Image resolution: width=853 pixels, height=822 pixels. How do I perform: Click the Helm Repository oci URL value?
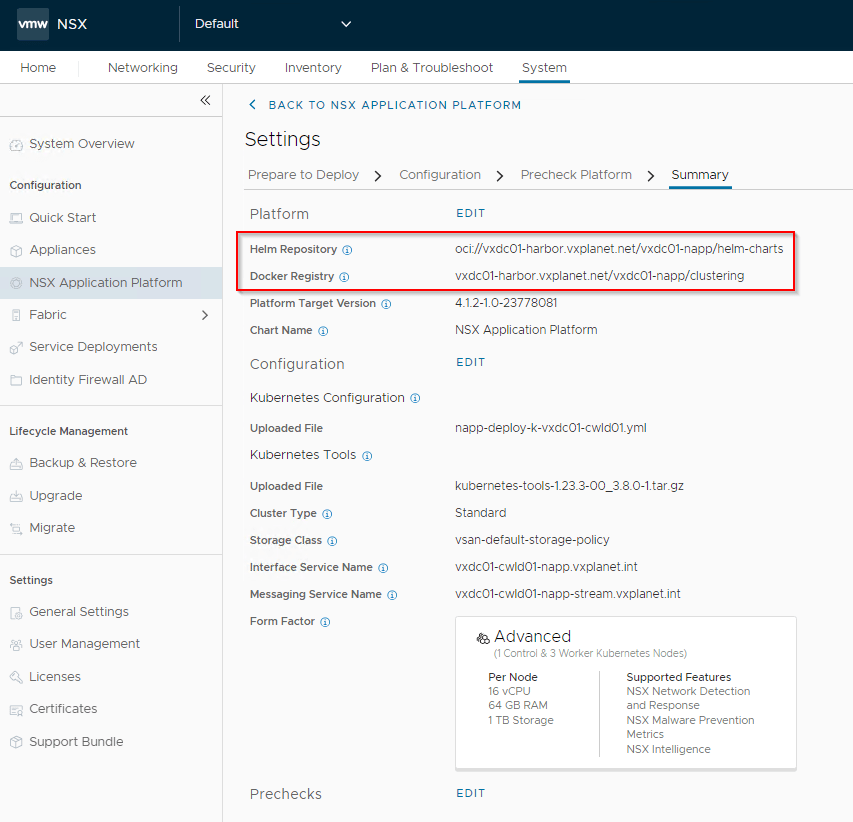click(619, 249)
